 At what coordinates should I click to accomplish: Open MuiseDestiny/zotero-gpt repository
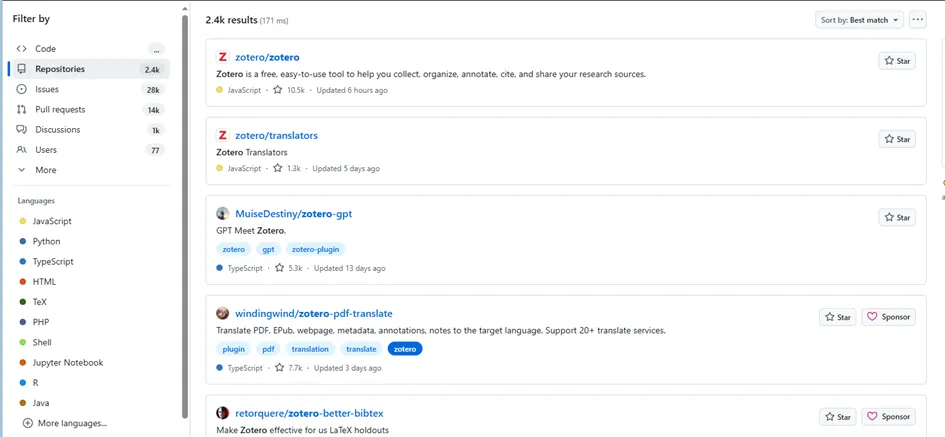pos(294,214)
